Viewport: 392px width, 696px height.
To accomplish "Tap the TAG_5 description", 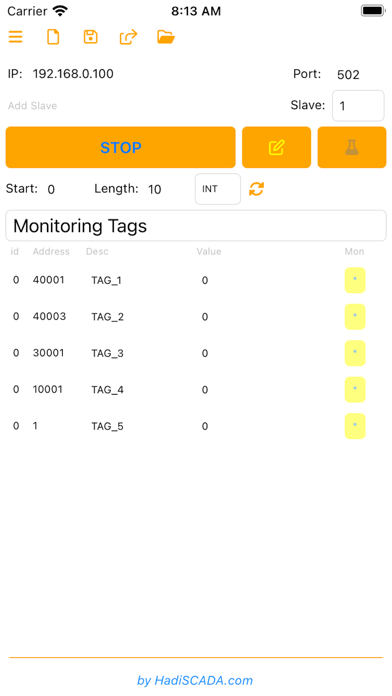I will pyautogui.click(x=107, y=427).
